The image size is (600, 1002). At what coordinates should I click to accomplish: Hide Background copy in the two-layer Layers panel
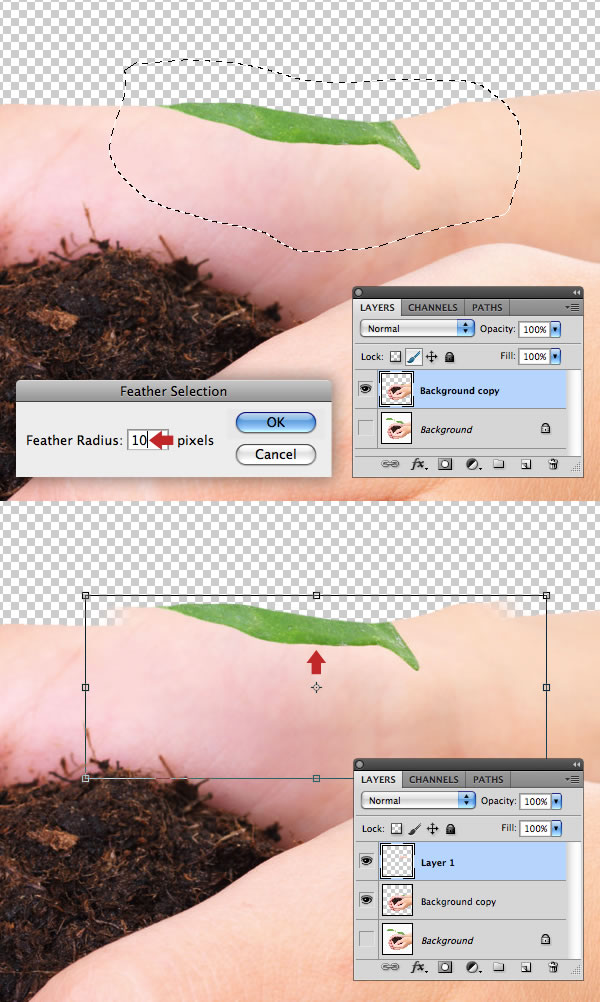point(365,389)
